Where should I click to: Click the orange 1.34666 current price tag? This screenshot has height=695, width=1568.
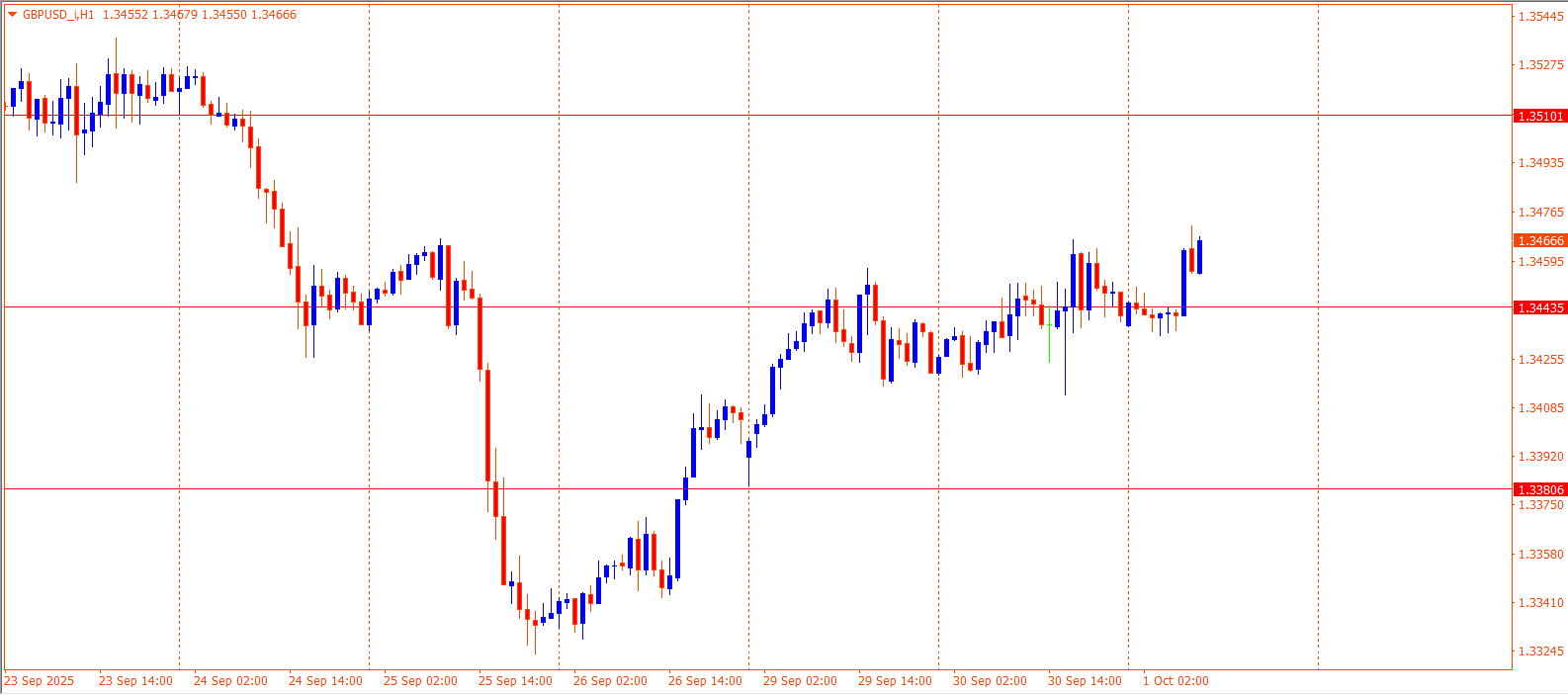pos(1540,241)
